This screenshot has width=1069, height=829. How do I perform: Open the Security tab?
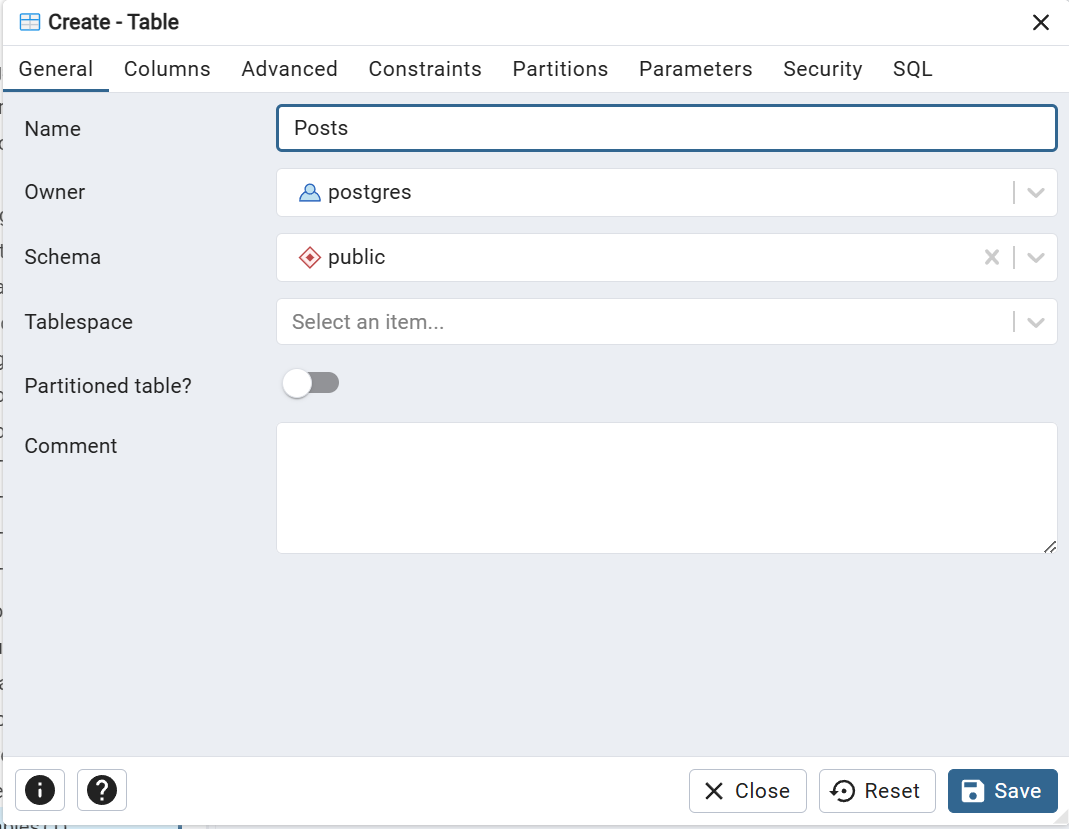(822, 69)
